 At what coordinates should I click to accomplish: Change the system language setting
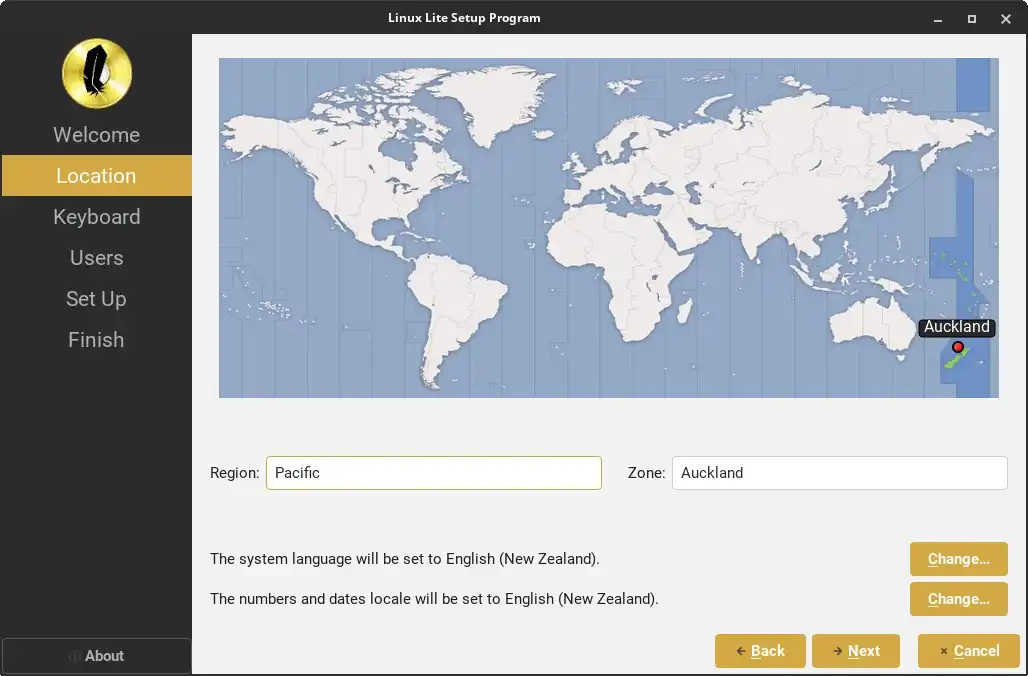(x=959, y=559)
